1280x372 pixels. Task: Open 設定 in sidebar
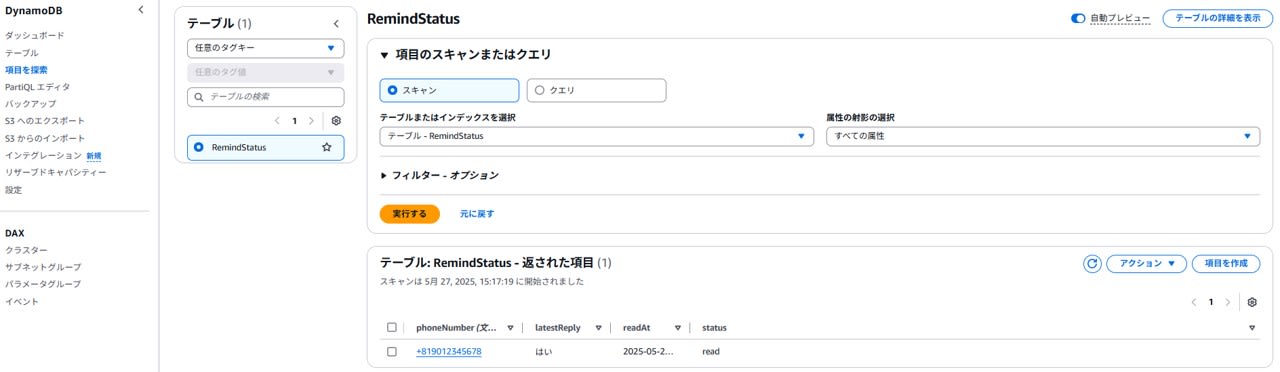[x=13, y=190]
